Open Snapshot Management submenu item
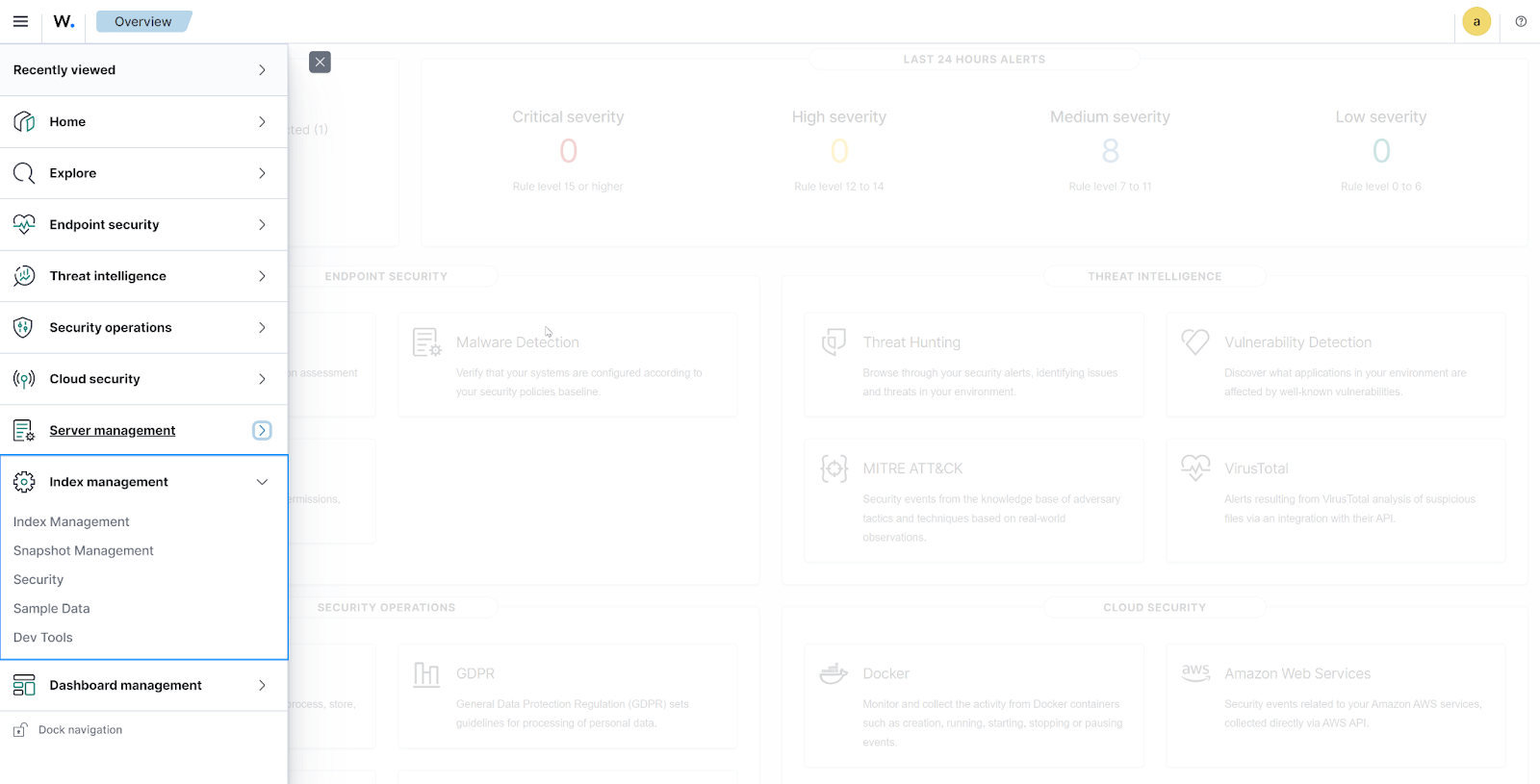Screen dimensions: 1540x784 click(84, 550)
